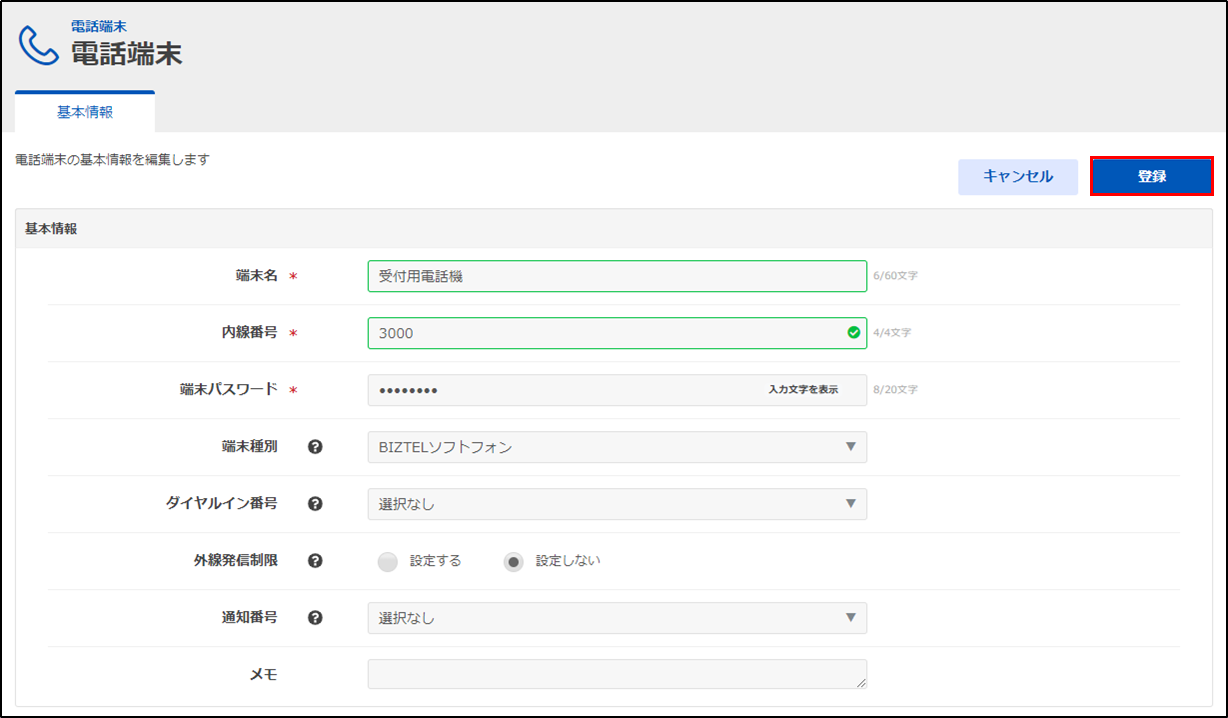Image resolution: width=1228 pixels, height=718 pixels.
Task: Select 設定しない radio button
Action: click(x=514, y=562)
